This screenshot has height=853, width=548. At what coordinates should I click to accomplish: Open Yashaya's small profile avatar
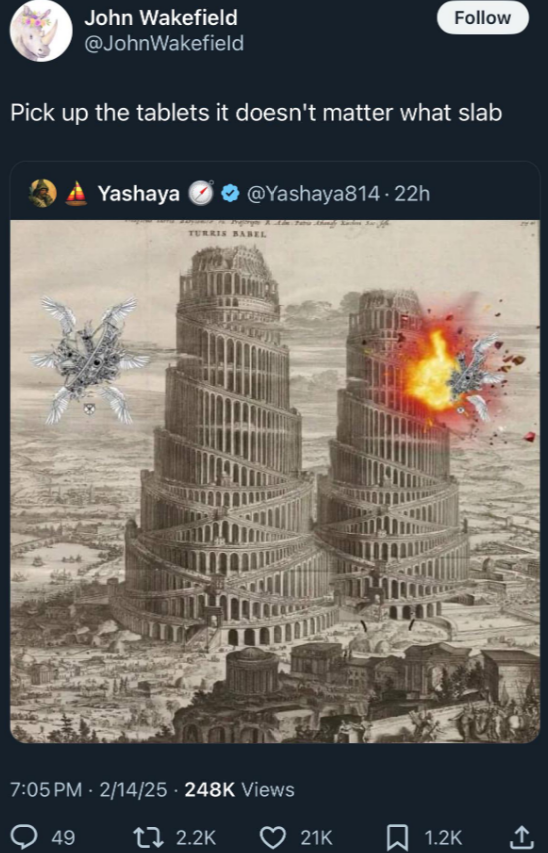(x=43, y=193)
